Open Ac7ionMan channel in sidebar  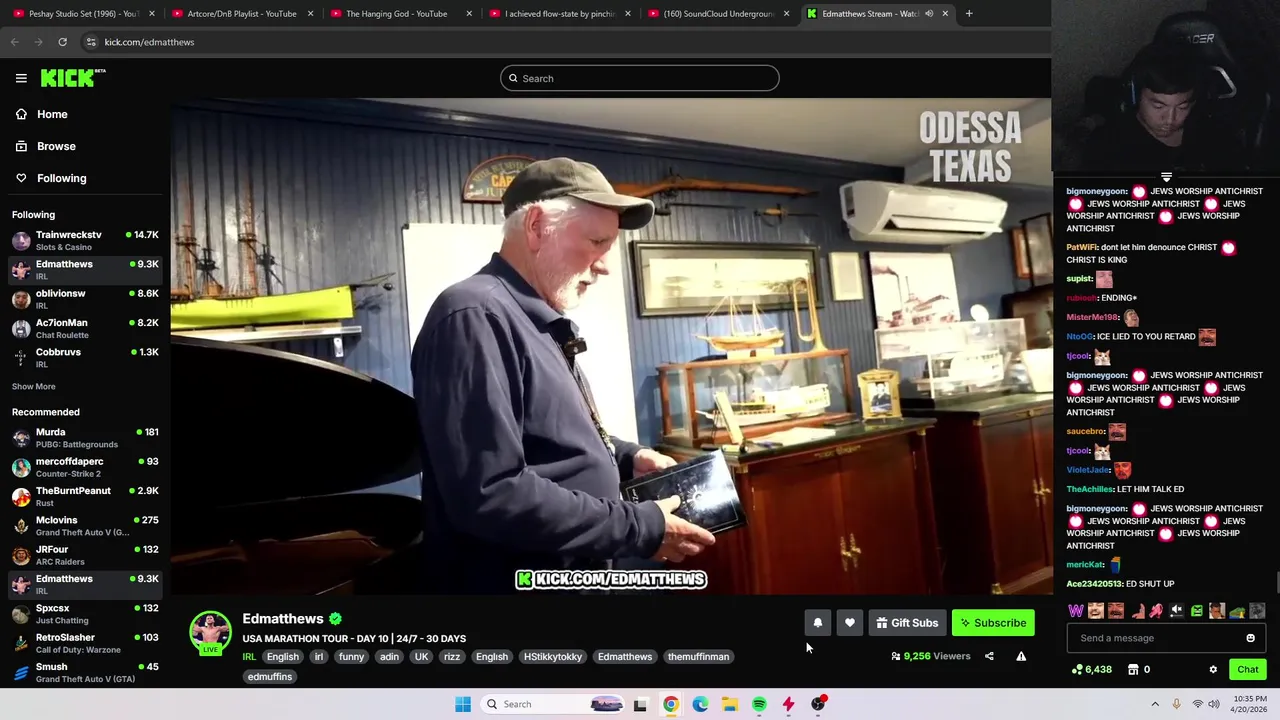(85, 328)
